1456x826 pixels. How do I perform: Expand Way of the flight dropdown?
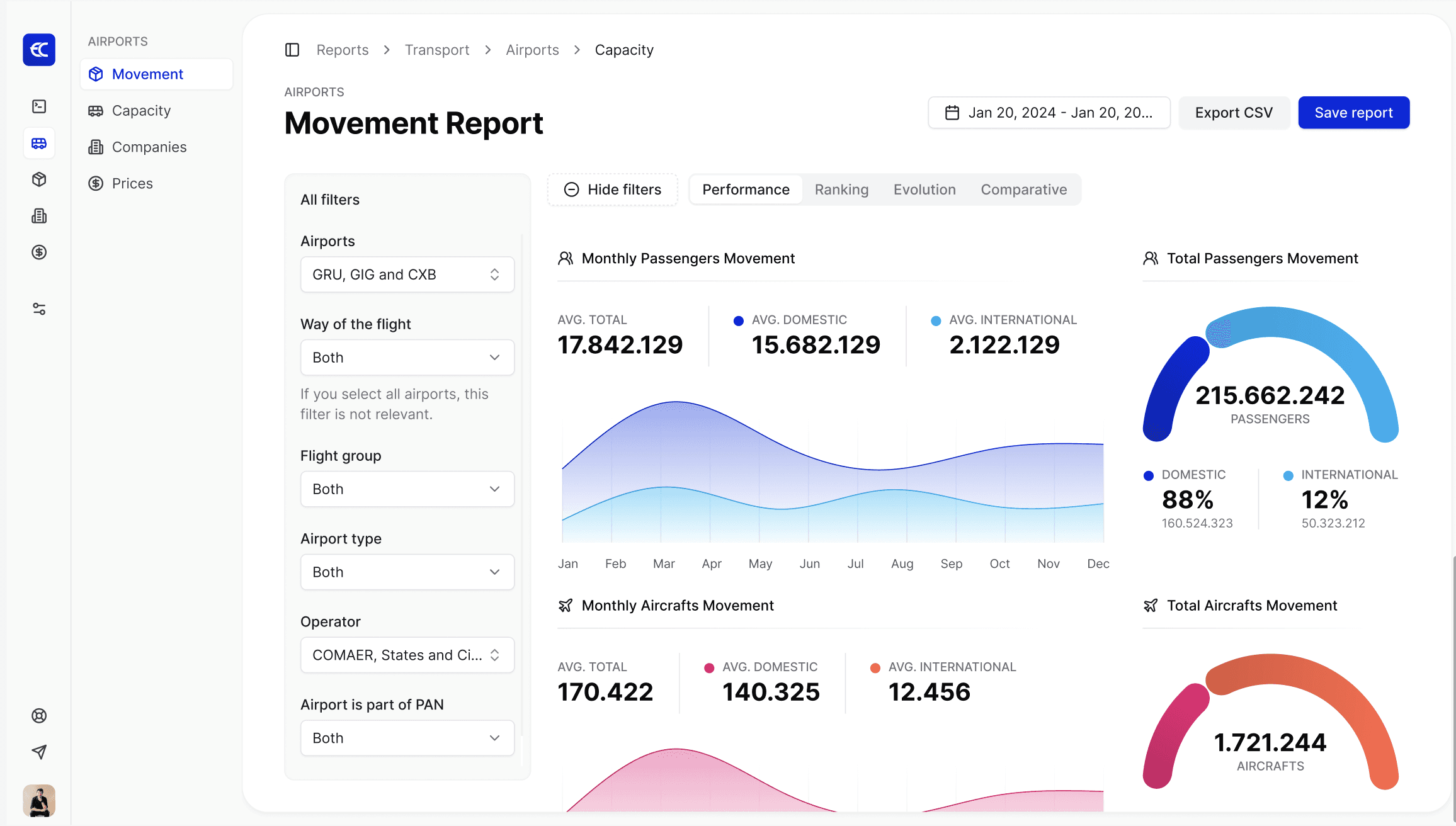point(407,358)
